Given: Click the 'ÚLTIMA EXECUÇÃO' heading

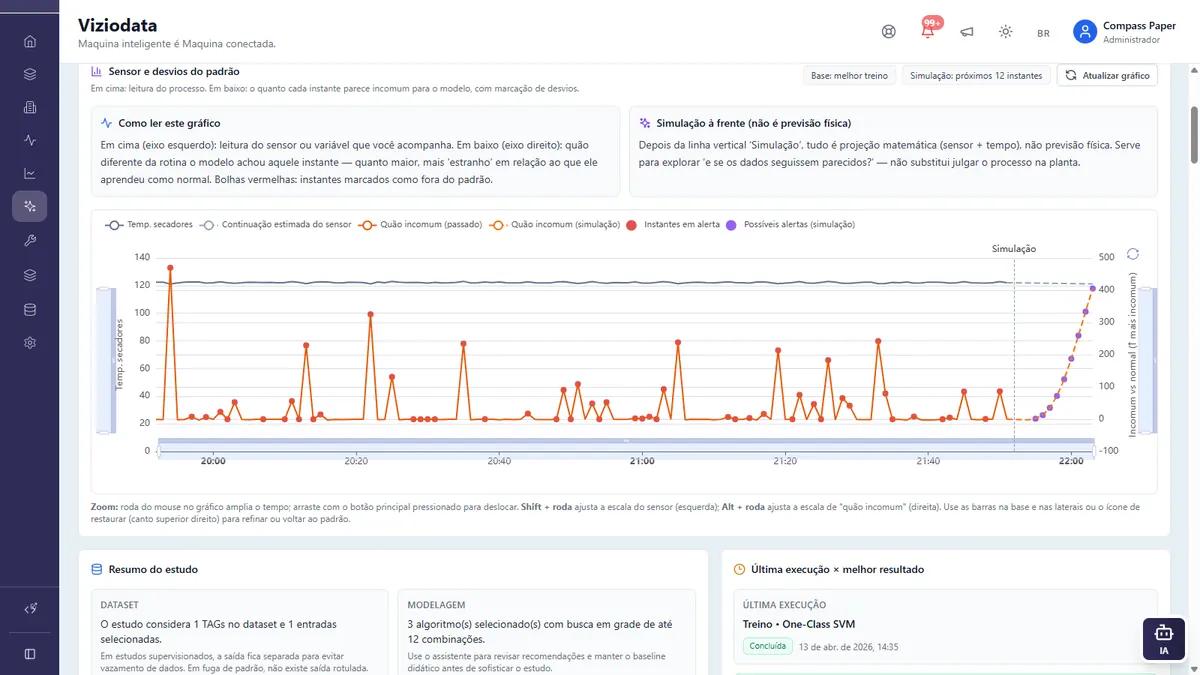Looking at the screenshot, I should 784,605.
